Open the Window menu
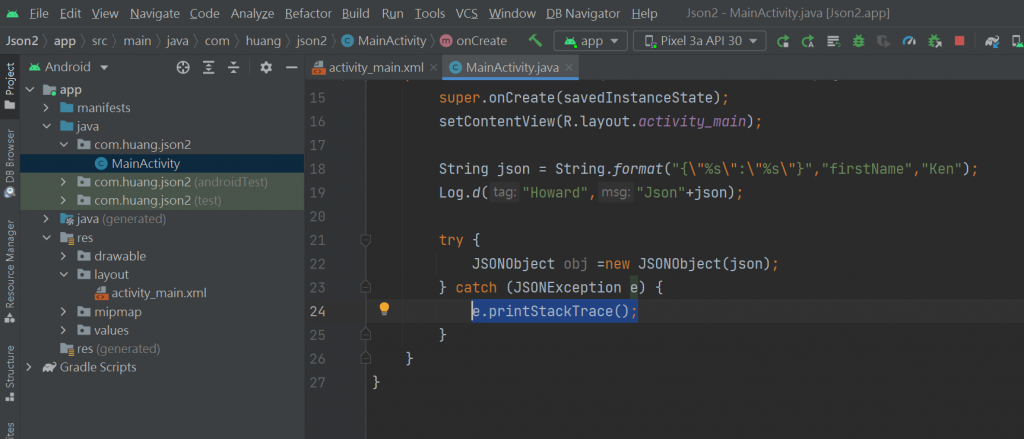Image resolution: width=1024 pixels, height=439 pixels. coord(512,13)
